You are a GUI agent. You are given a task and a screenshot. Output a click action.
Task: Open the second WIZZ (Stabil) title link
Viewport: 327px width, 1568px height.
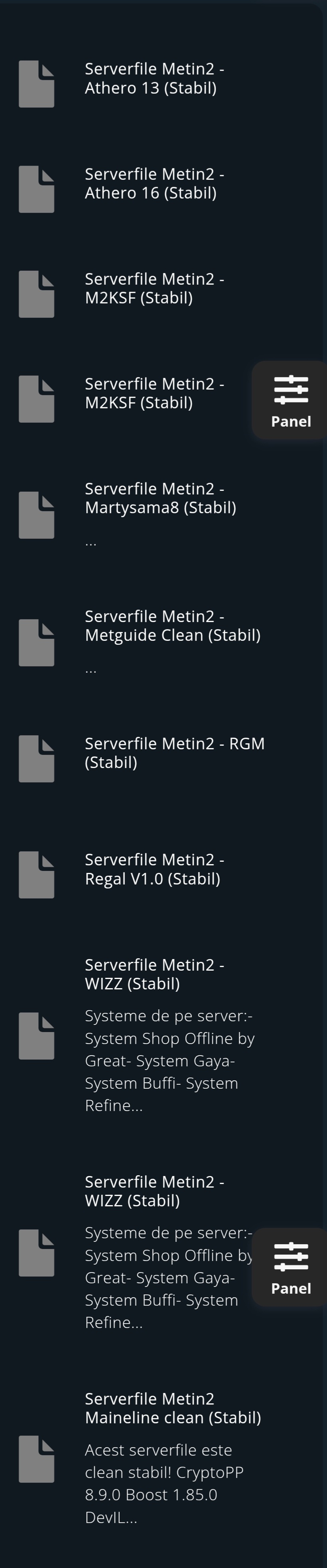154,1191
